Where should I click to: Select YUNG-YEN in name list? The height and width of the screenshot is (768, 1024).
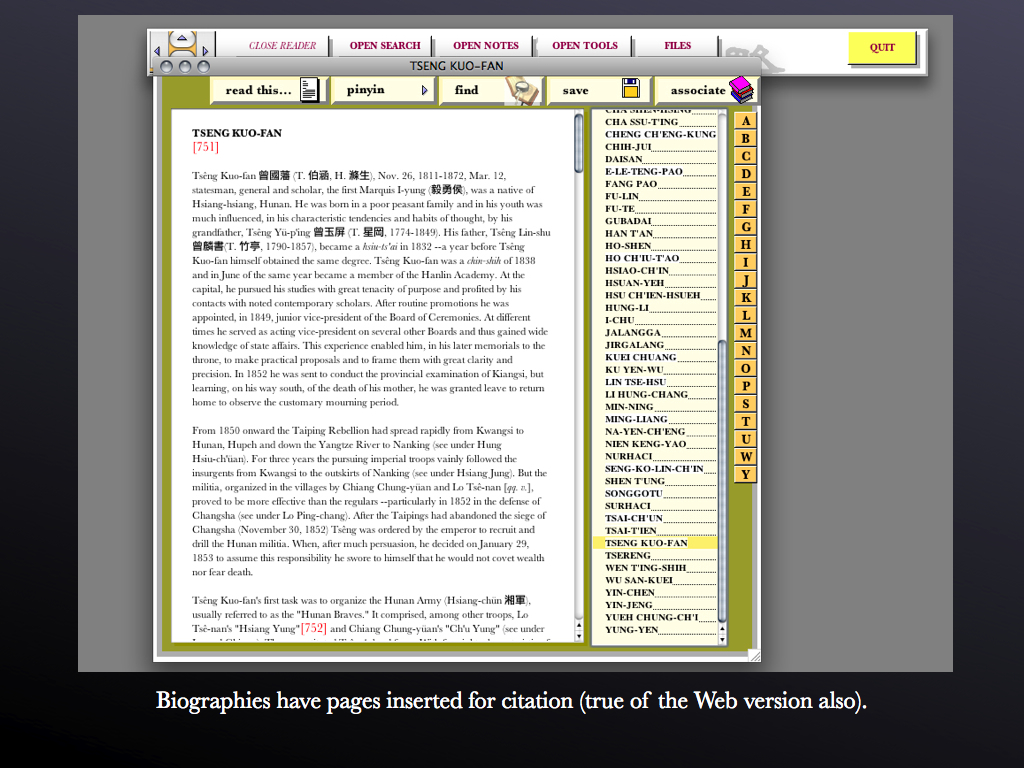click(631, 630)
